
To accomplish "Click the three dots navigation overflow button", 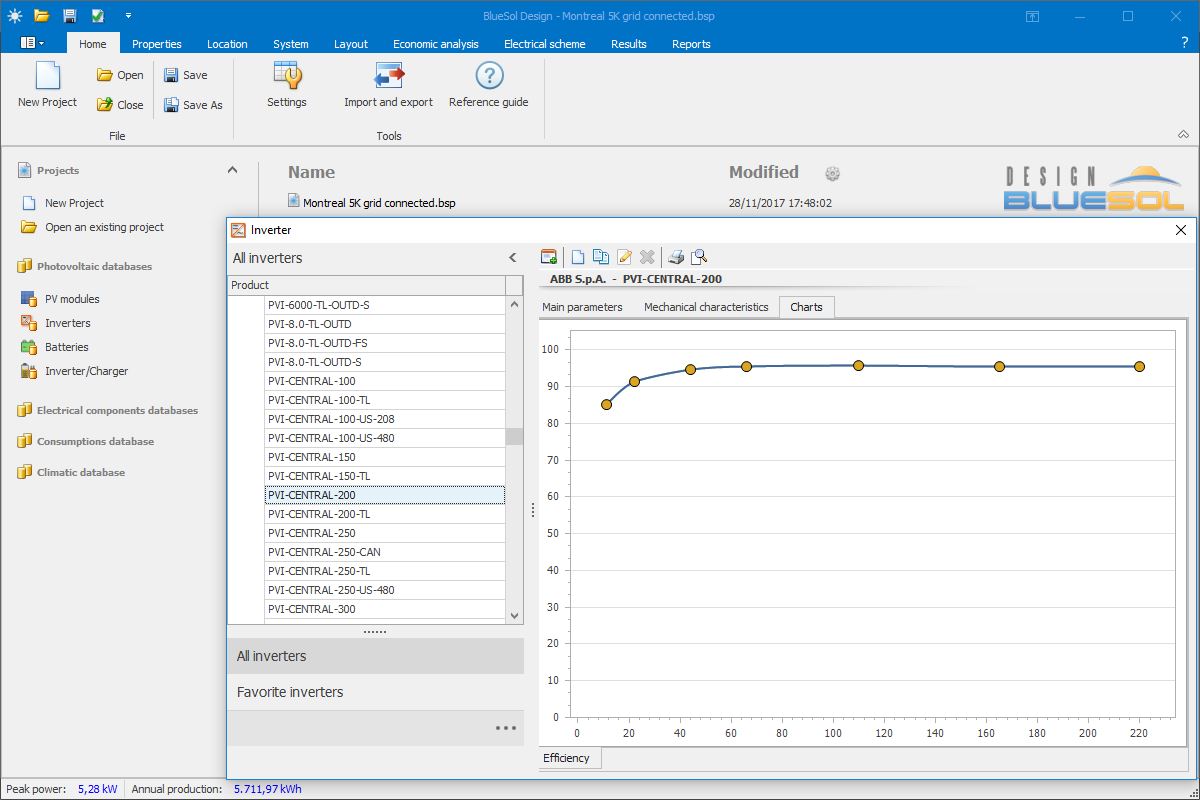I will coord(506,728).
